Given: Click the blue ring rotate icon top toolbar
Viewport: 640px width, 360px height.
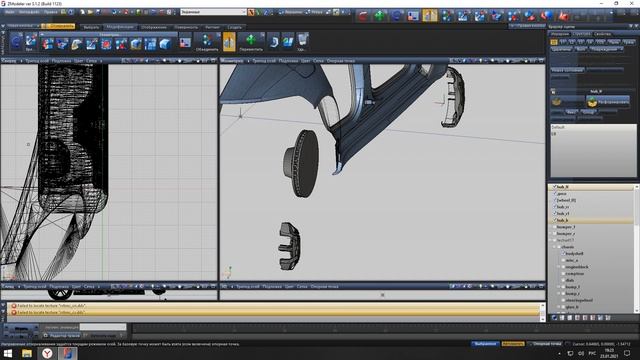Looking at the screenshot, I should (x=396, y=16).
